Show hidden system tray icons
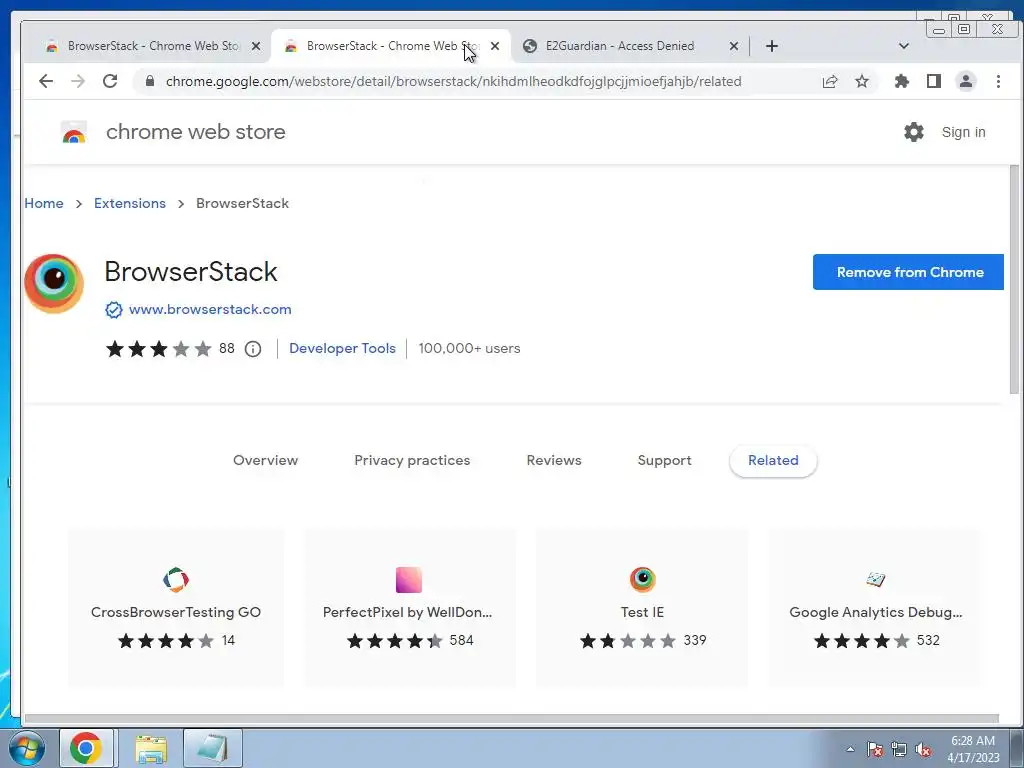The image size is (1024, 768). click(x=850, y=750)
